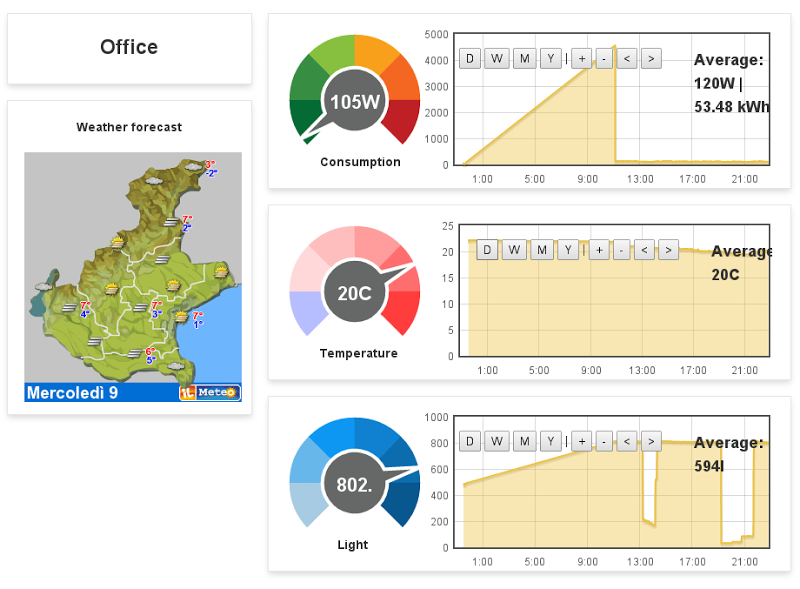Click the ilMeteo logo on the weather map
The width and height of the screenshot is (800, 589).
pyautogui.click(x=209, y=392)
